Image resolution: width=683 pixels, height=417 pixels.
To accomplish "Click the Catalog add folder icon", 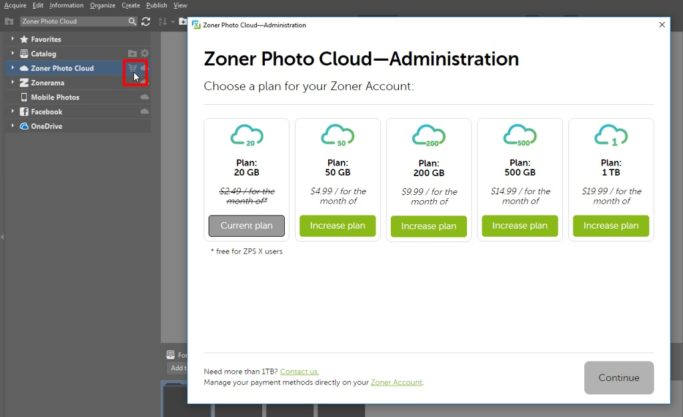I will 132,53.
